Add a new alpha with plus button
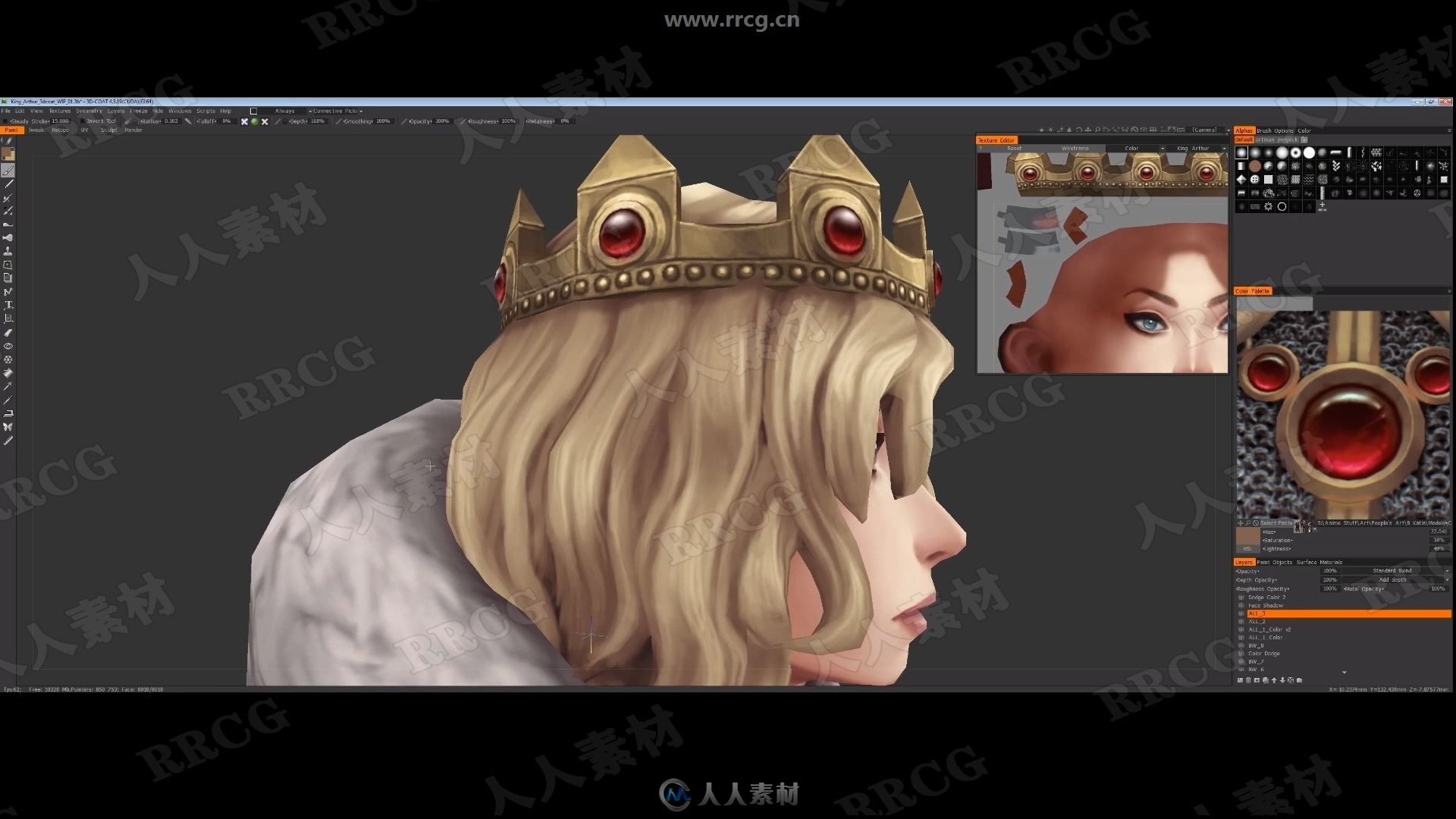Screen dimensions: 1456x819 click(x=1323, y=206)
